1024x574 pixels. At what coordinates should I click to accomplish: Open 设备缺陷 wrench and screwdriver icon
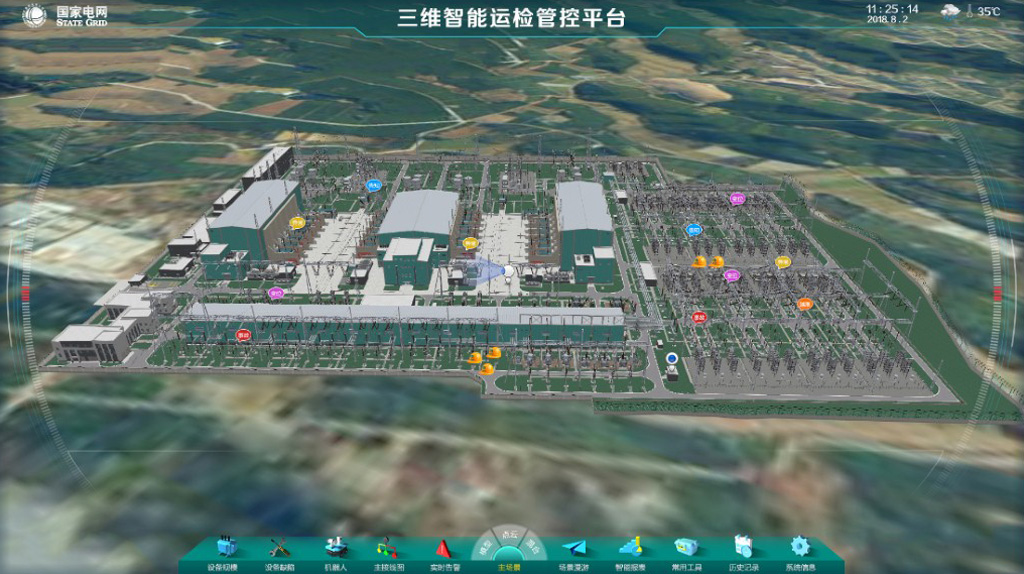point(280,547)
